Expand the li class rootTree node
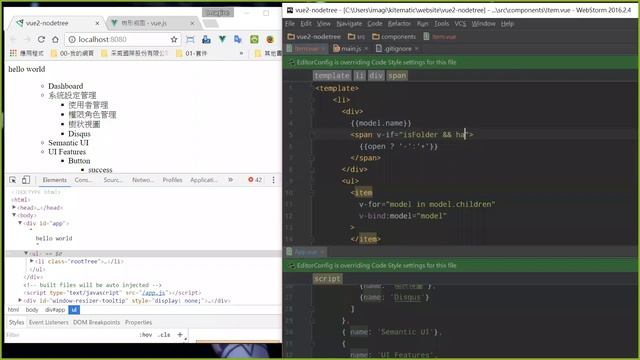The width and height of the screenshot is (640, 360). pyautogui.click(x=32, y=261)
